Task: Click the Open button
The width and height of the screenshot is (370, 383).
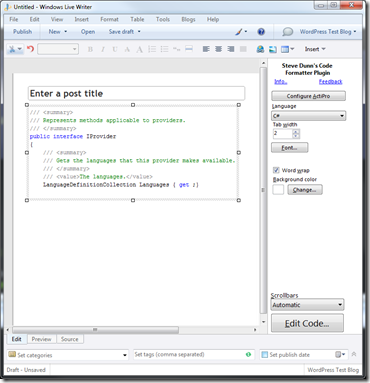Action: coord(88,32)
